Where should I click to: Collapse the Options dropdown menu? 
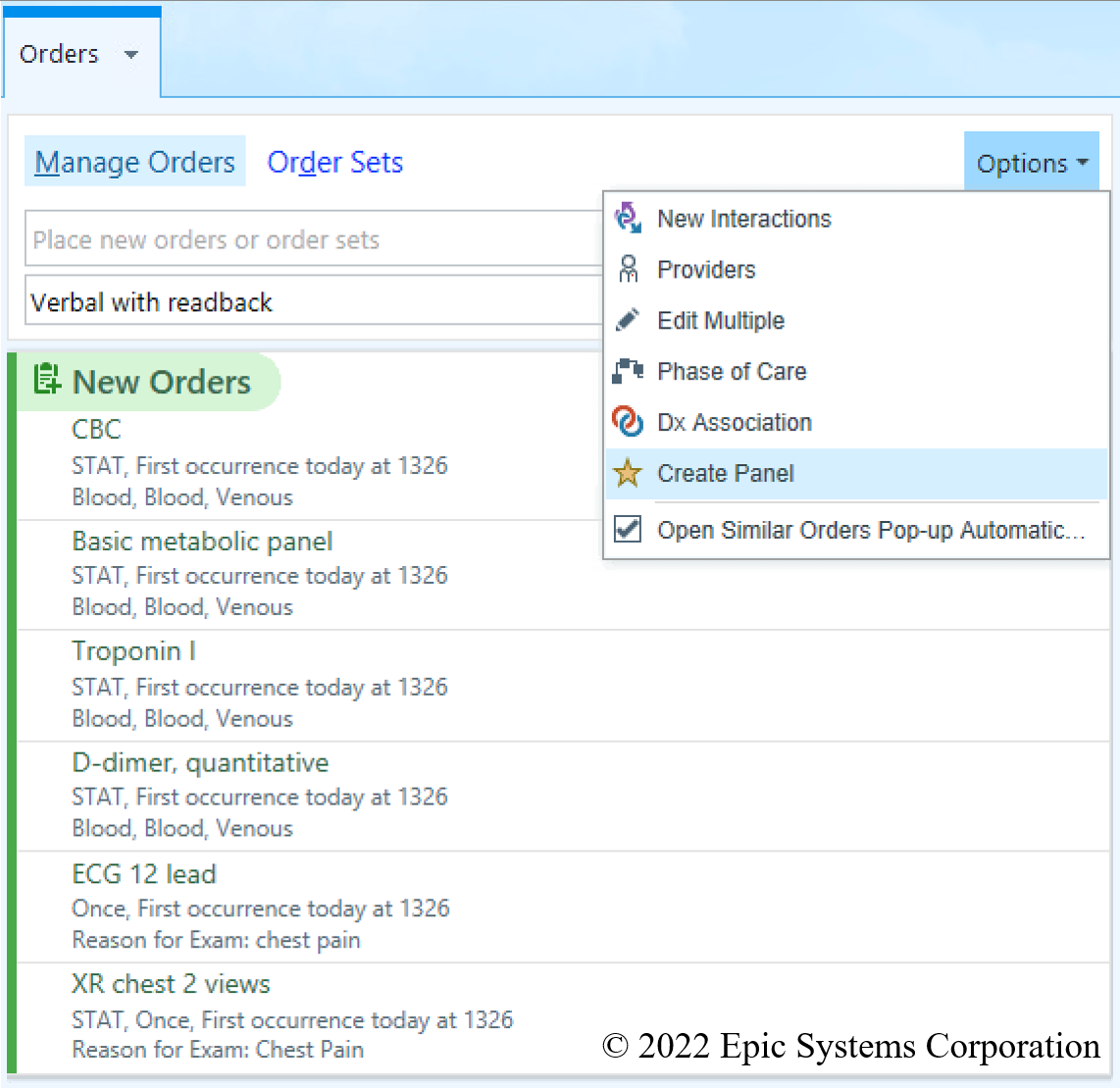click(x=1031, y=163)
